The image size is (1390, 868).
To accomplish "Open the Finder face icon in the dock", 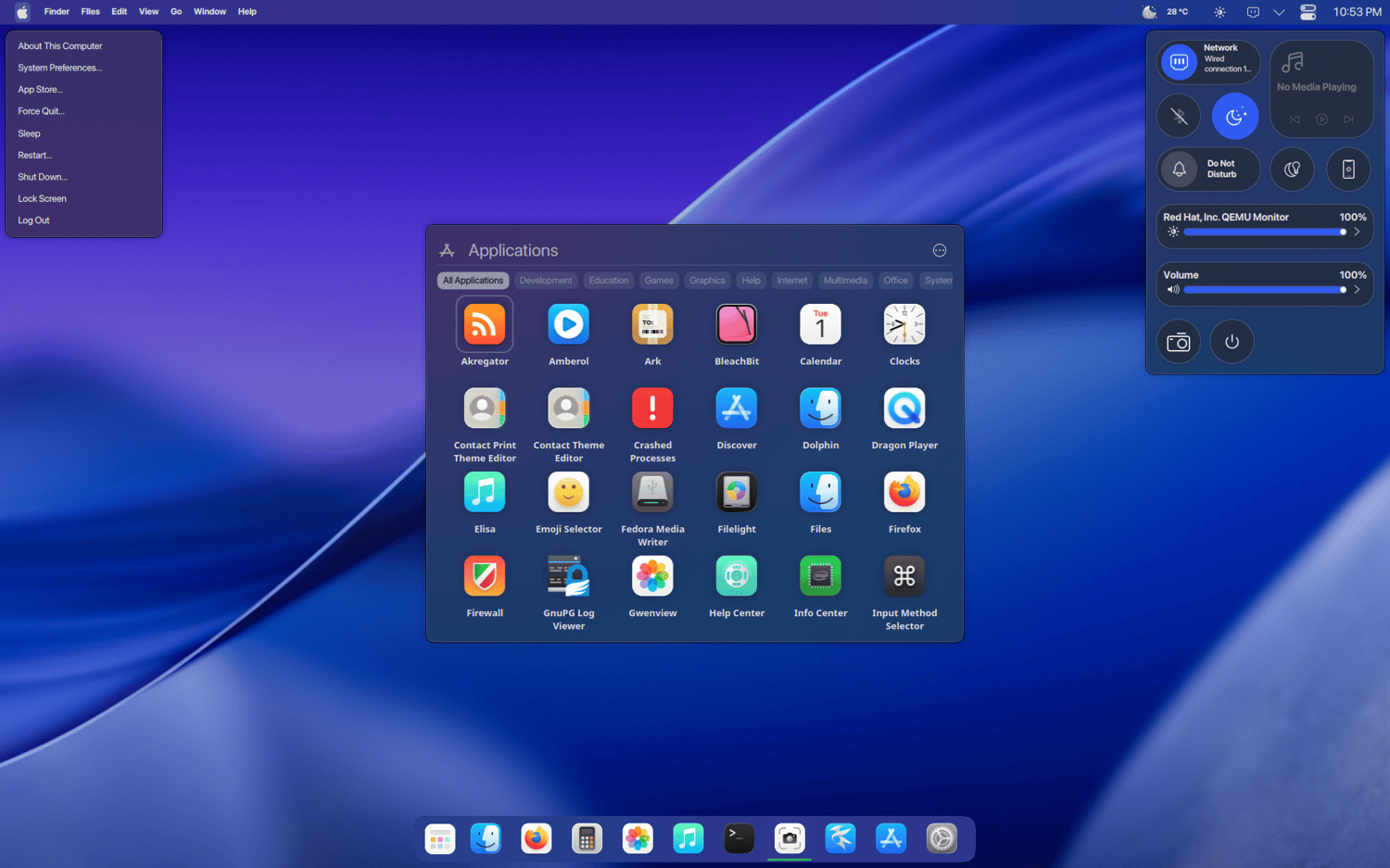I will pos(486,838).
